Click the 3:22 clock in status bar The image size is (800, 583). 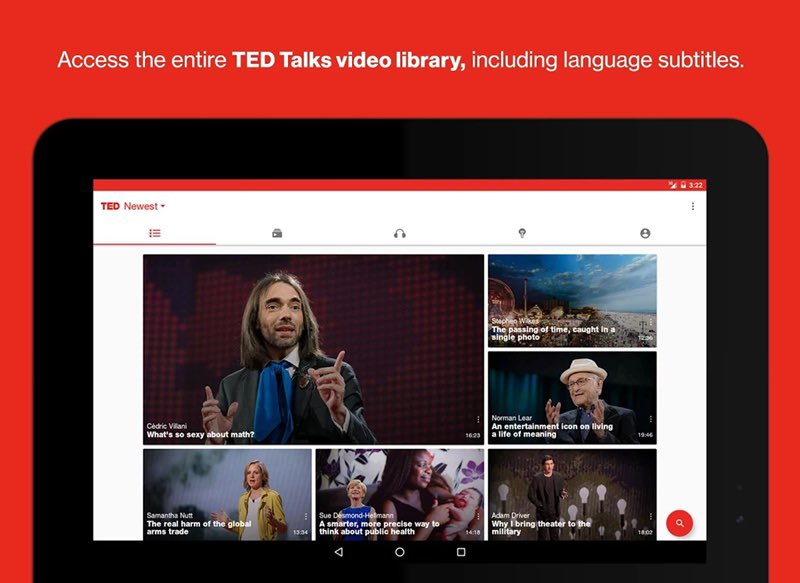(x=695, y=185)
